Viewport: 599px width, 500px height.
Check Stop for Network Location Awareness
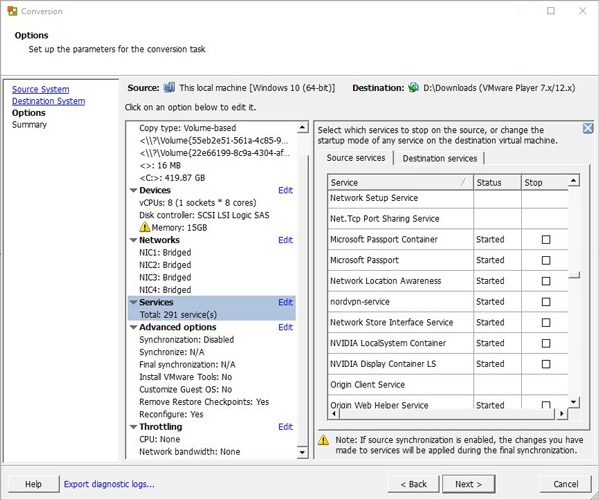pyautogui.click(x=546, y=281)
